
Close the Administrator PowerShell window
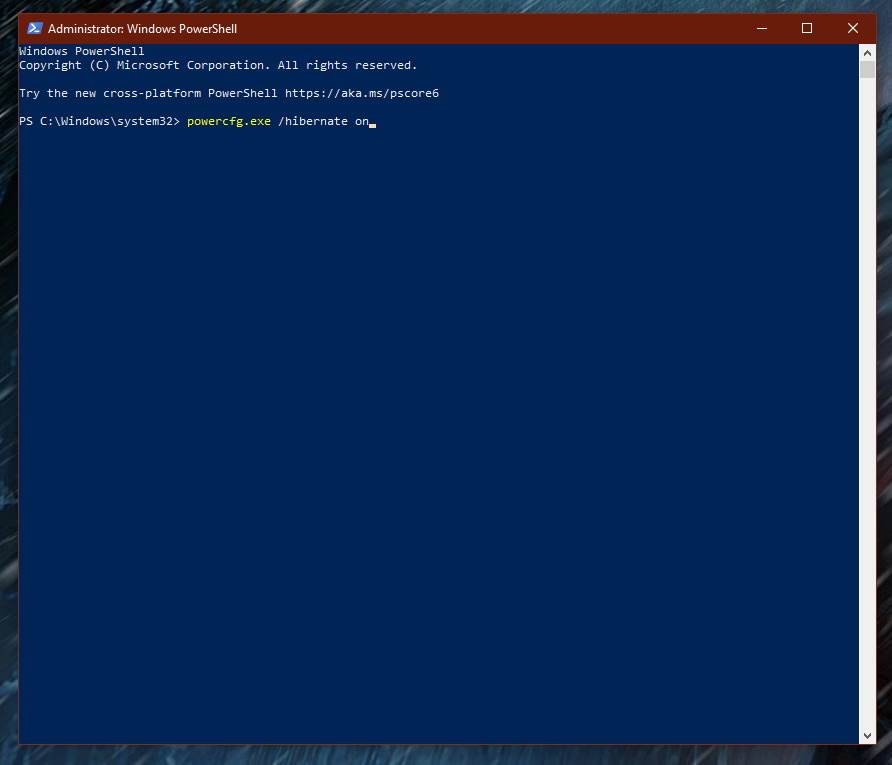tap(853, 29)
